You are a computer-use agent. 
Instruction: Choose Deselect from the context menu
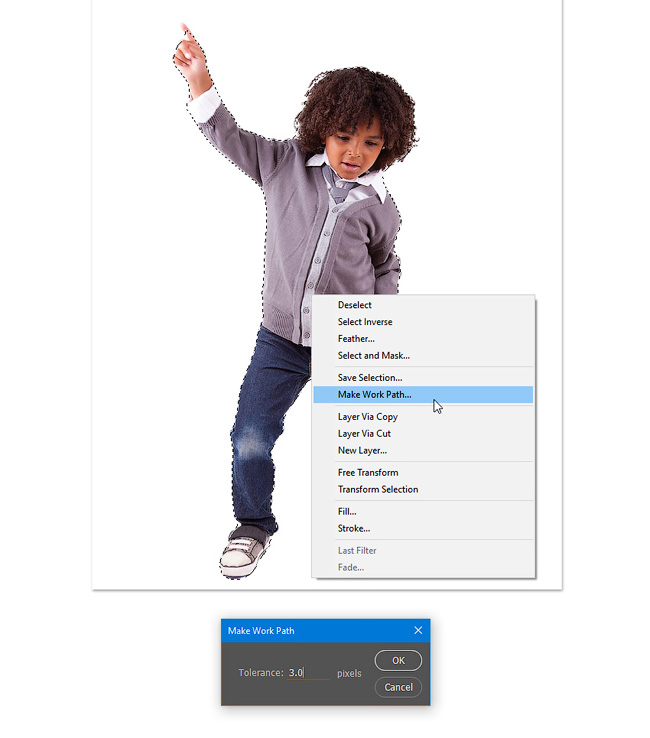(423, 305)
